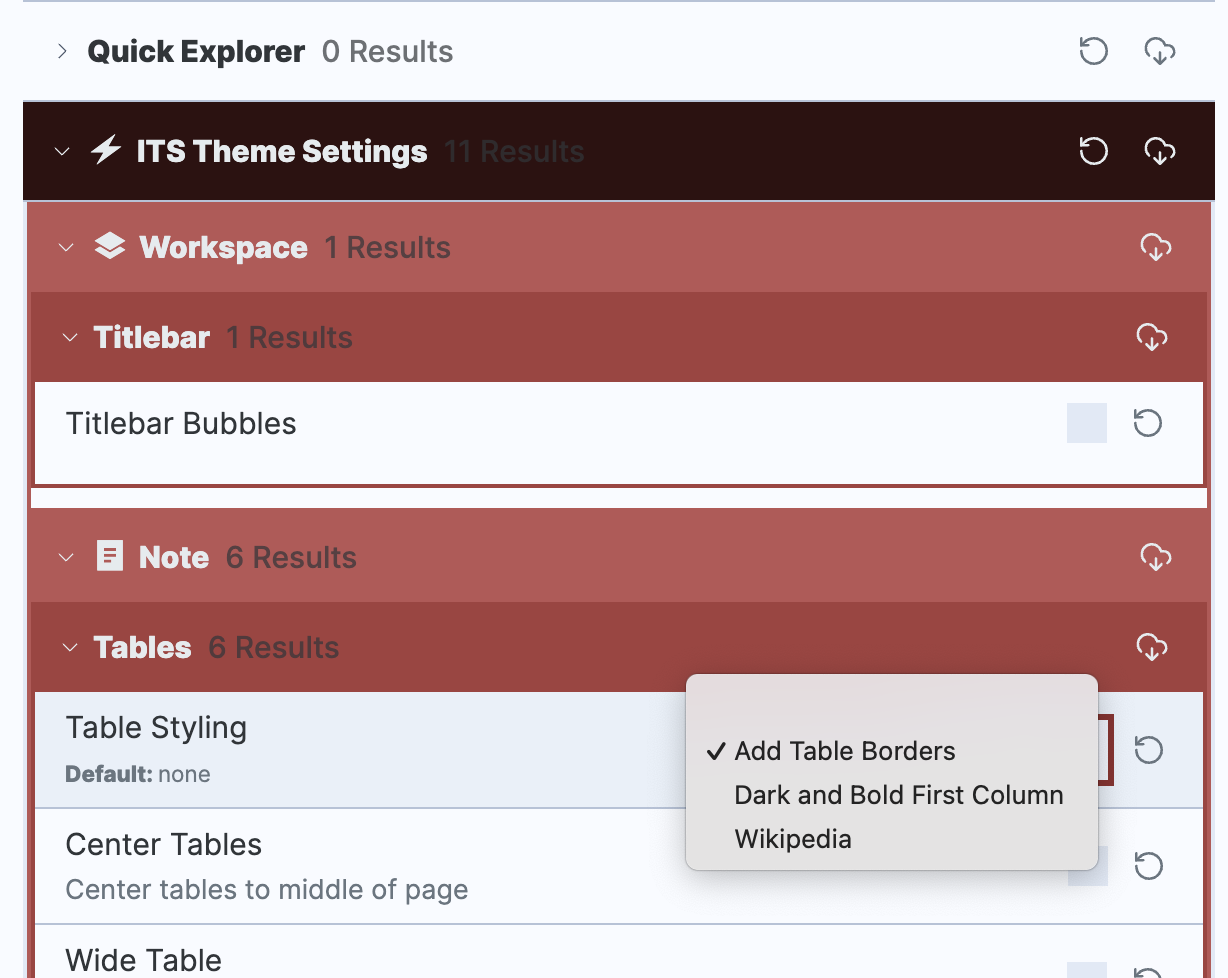Click the note document icon beside Note section
The height and width of the screenshot is (978, 1228).
112,556
